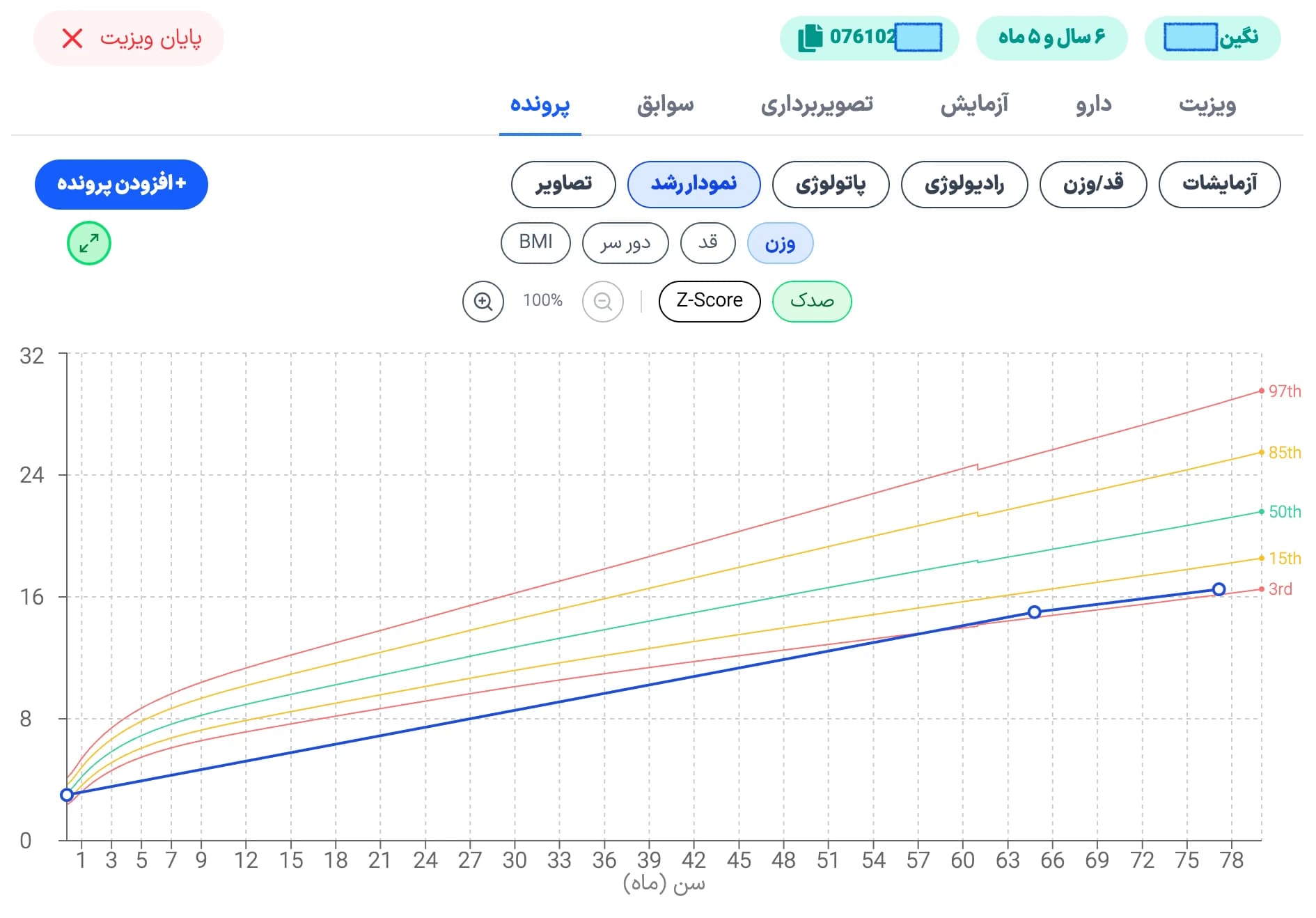1316x918 pixels.
Task: Select the پاتولوژی sub-category
Action: pos(831,184)
